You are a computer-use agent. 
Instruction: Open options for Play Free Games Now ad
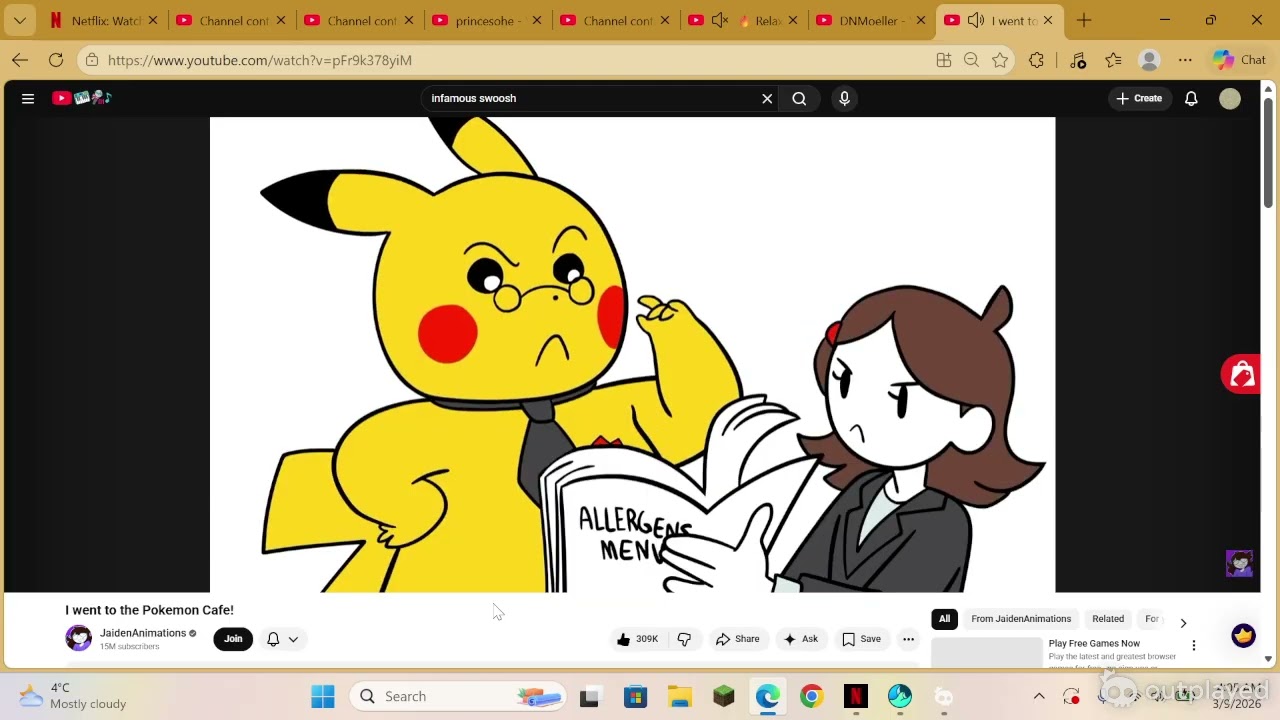click(x=1193, y=645)
